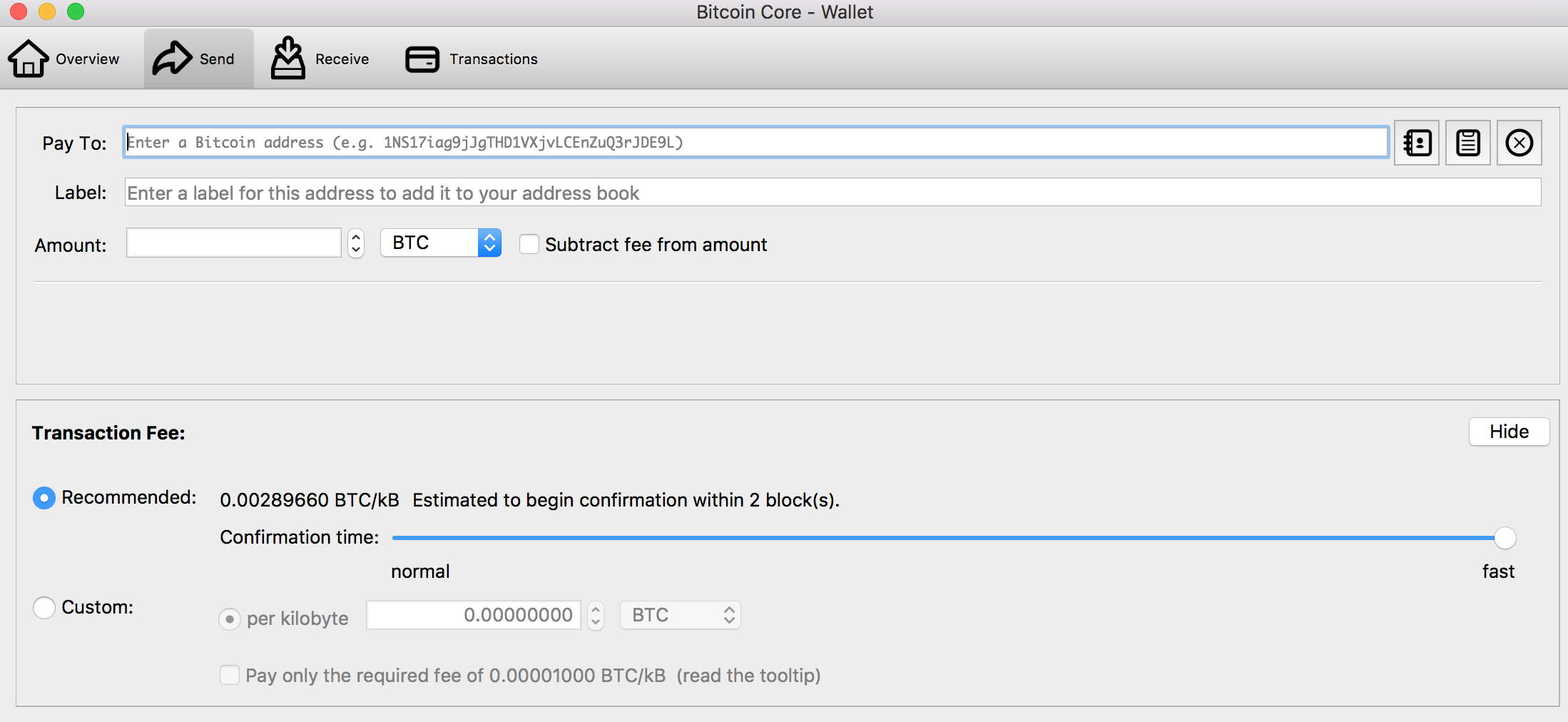Viewport: 1568px width, 722px height.
Task: Open the custom fee BTC dropdown
Action: point(681,615)
